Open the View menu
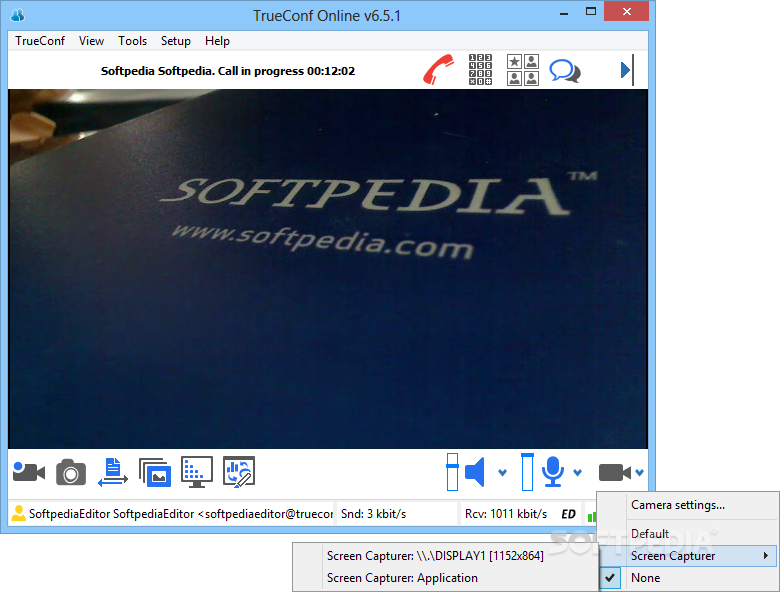This screenshot has height=592, width=780. click(91, 41)
